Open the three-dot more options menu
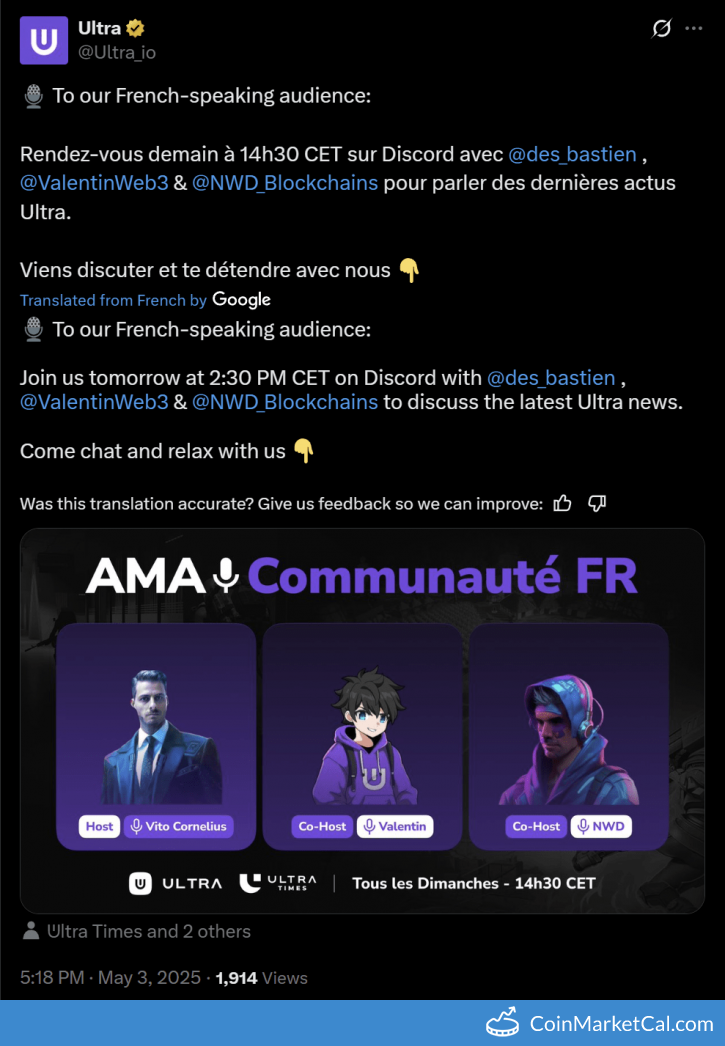725x1046 pixels. pos(694,29)
